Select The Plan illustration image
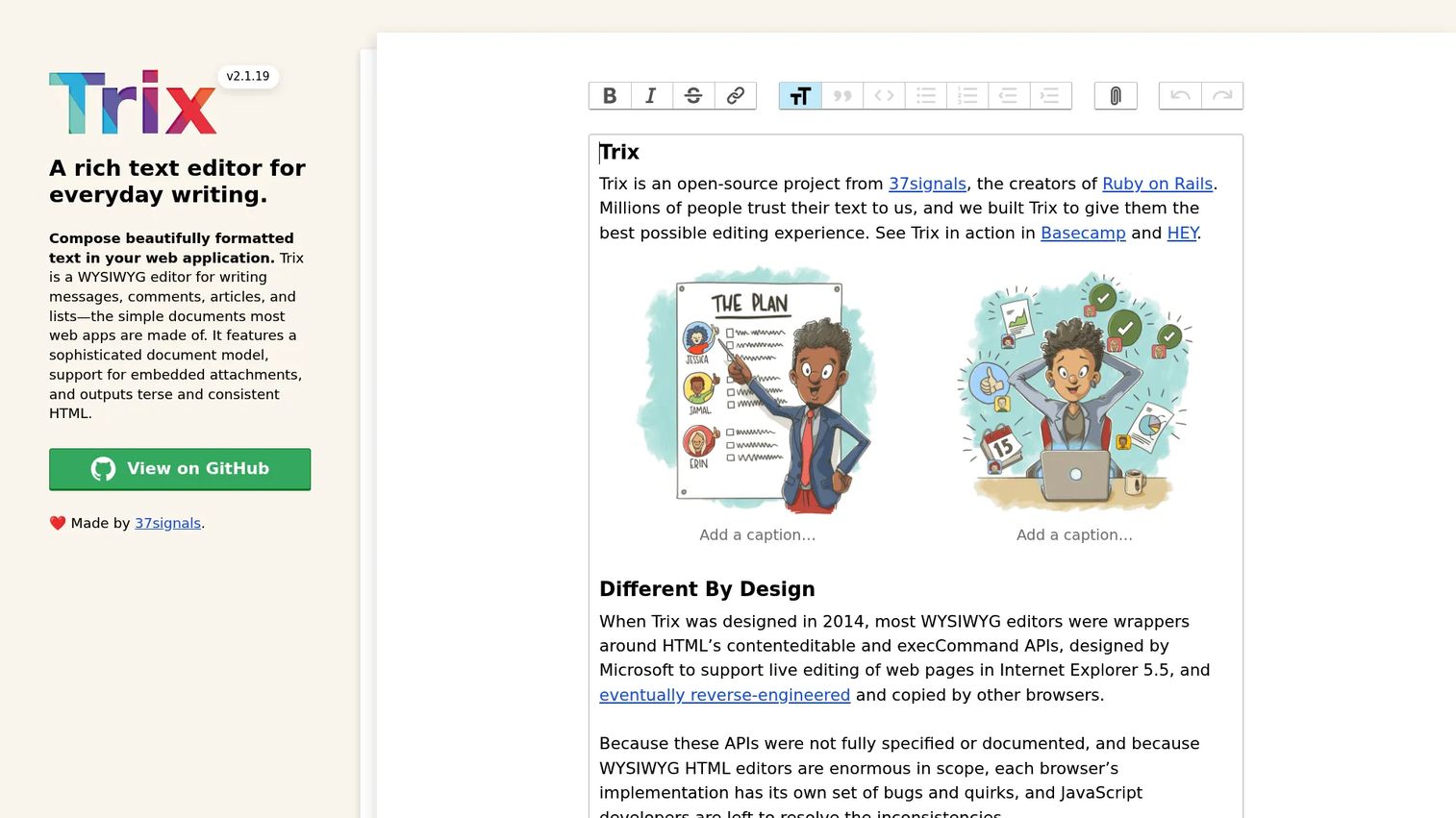This screenshot has height=818, width=1456. pyautogui.click(x=757, y=389)
